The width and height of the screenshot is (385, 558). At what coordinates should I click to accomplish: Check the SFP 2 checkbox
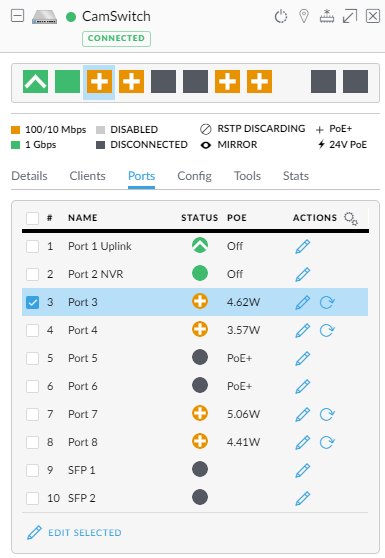pos(32,498)
